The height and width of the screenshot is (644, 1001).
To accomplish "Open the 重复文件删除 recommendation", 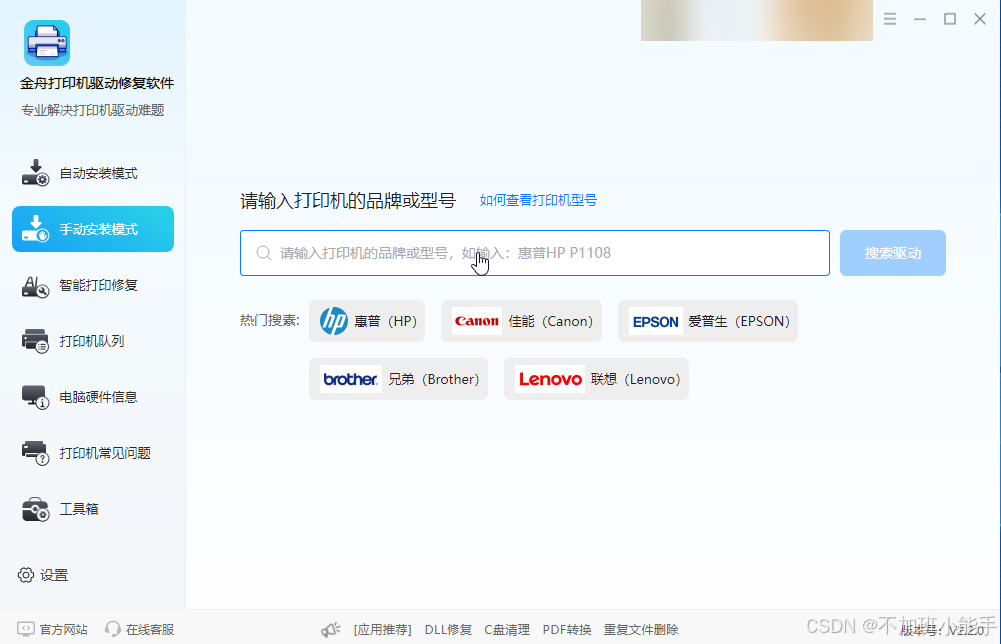I will coord(641,630).
